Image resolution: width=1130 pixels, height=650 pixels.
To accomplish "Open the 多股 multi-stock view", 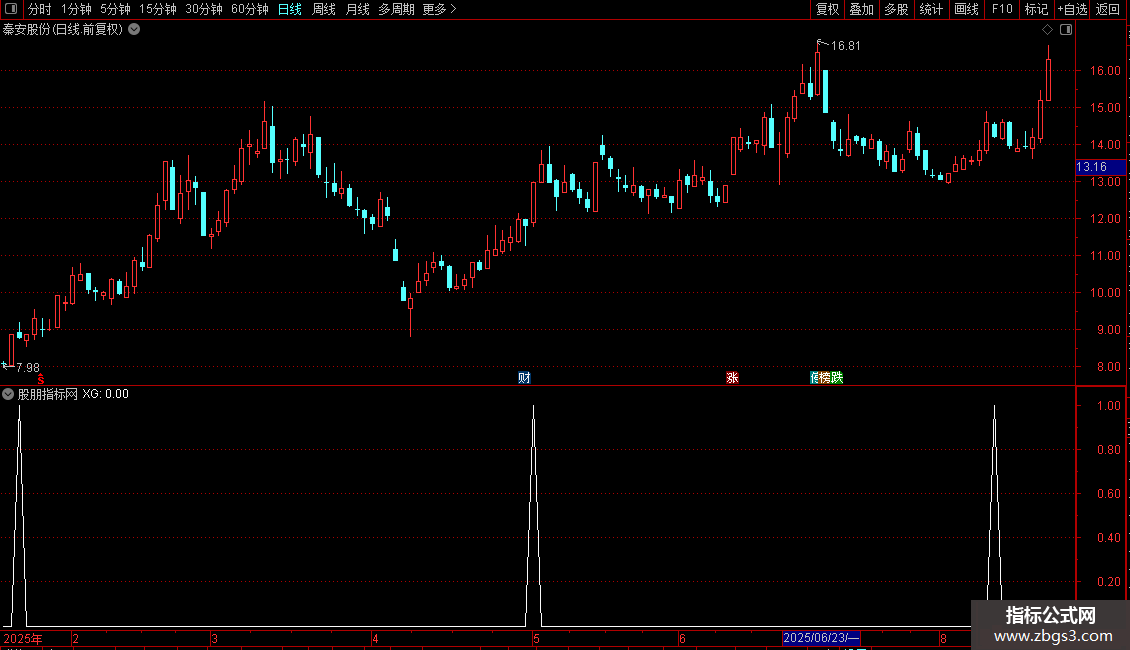I will [x=897, y=9].
